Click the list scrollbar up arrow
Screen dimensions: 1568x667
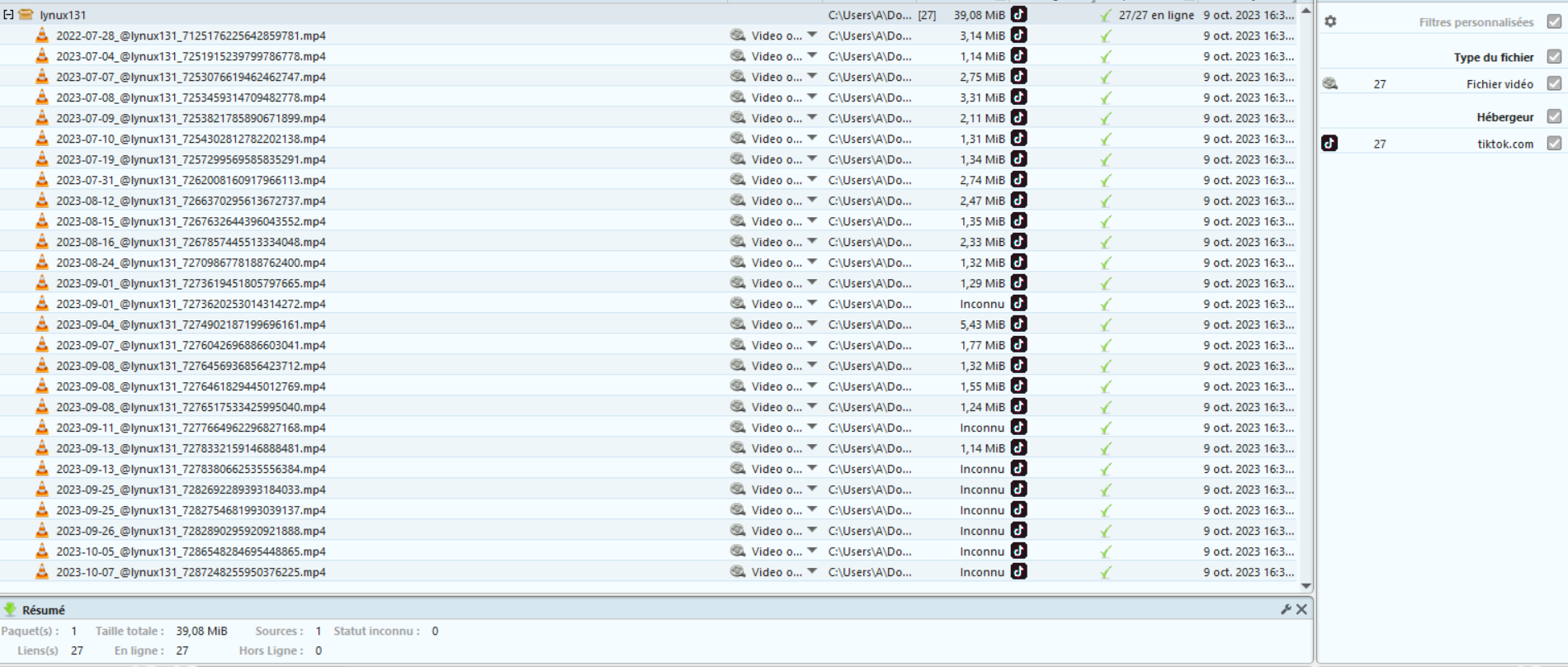tap(1306, 11)
